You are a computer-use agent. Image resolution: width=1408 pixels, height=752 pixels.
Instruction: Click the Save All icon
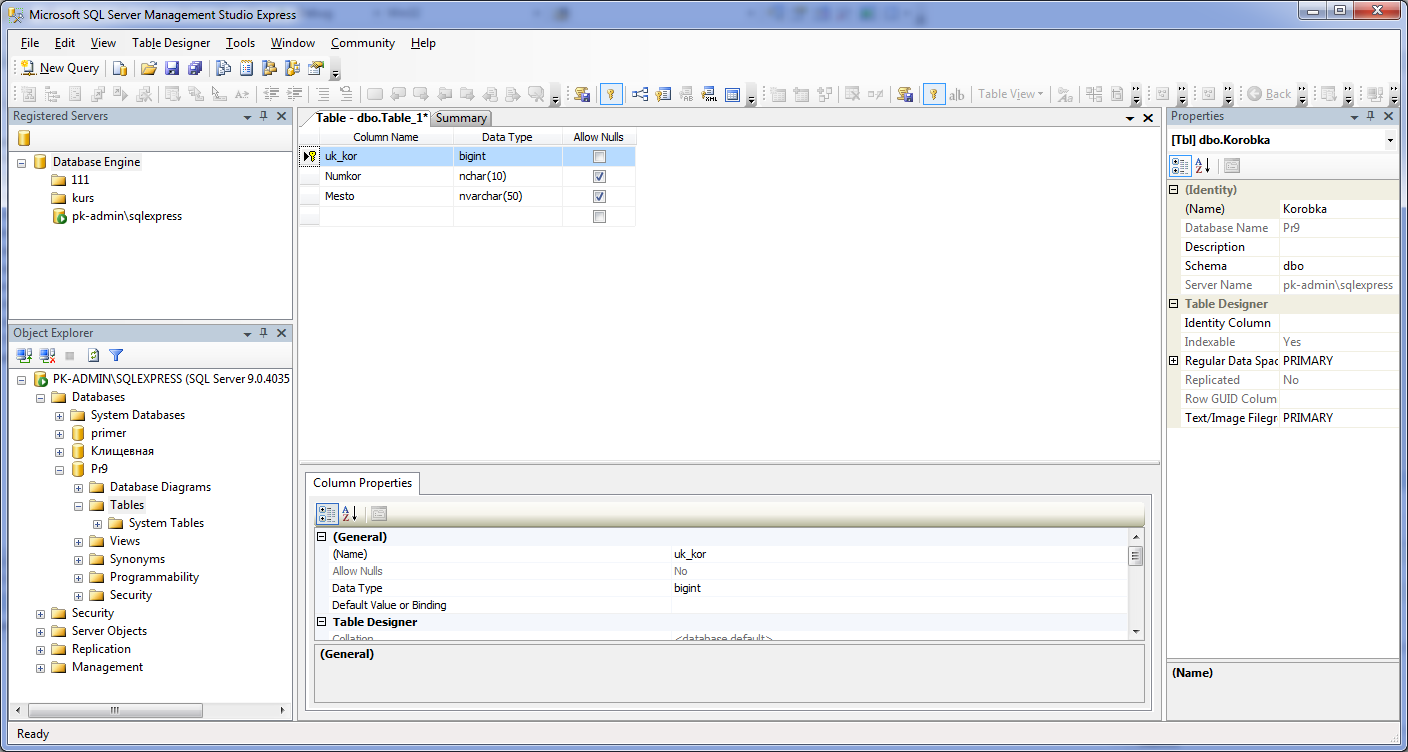[195, 68]
